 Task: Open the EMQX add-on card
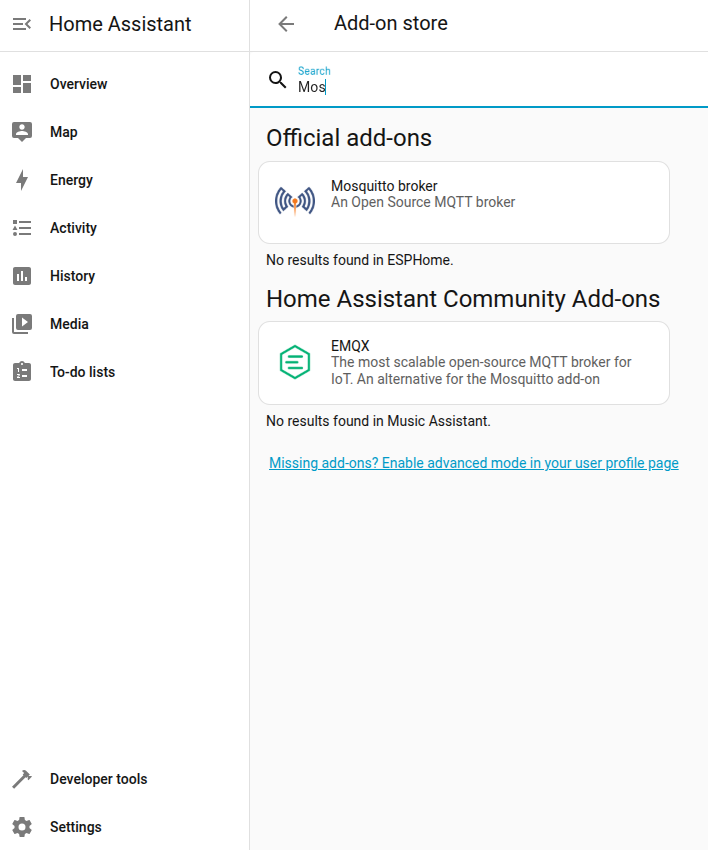(464, 362)
